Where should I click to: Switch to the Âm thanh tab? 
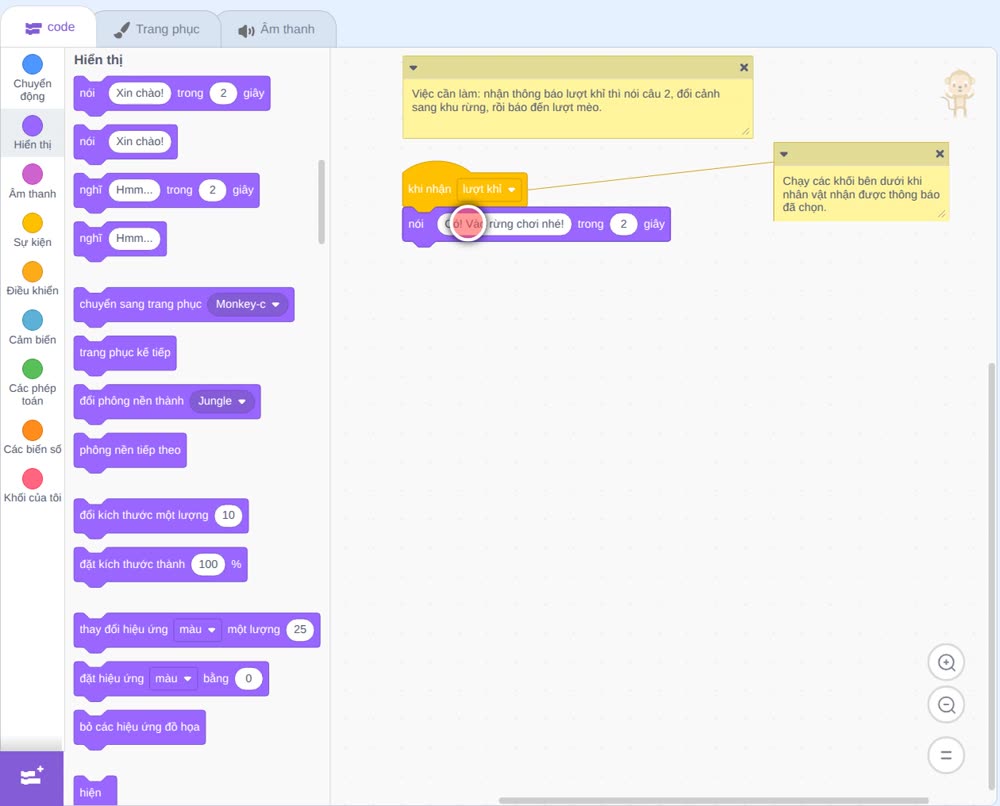(x=277, y=29)
